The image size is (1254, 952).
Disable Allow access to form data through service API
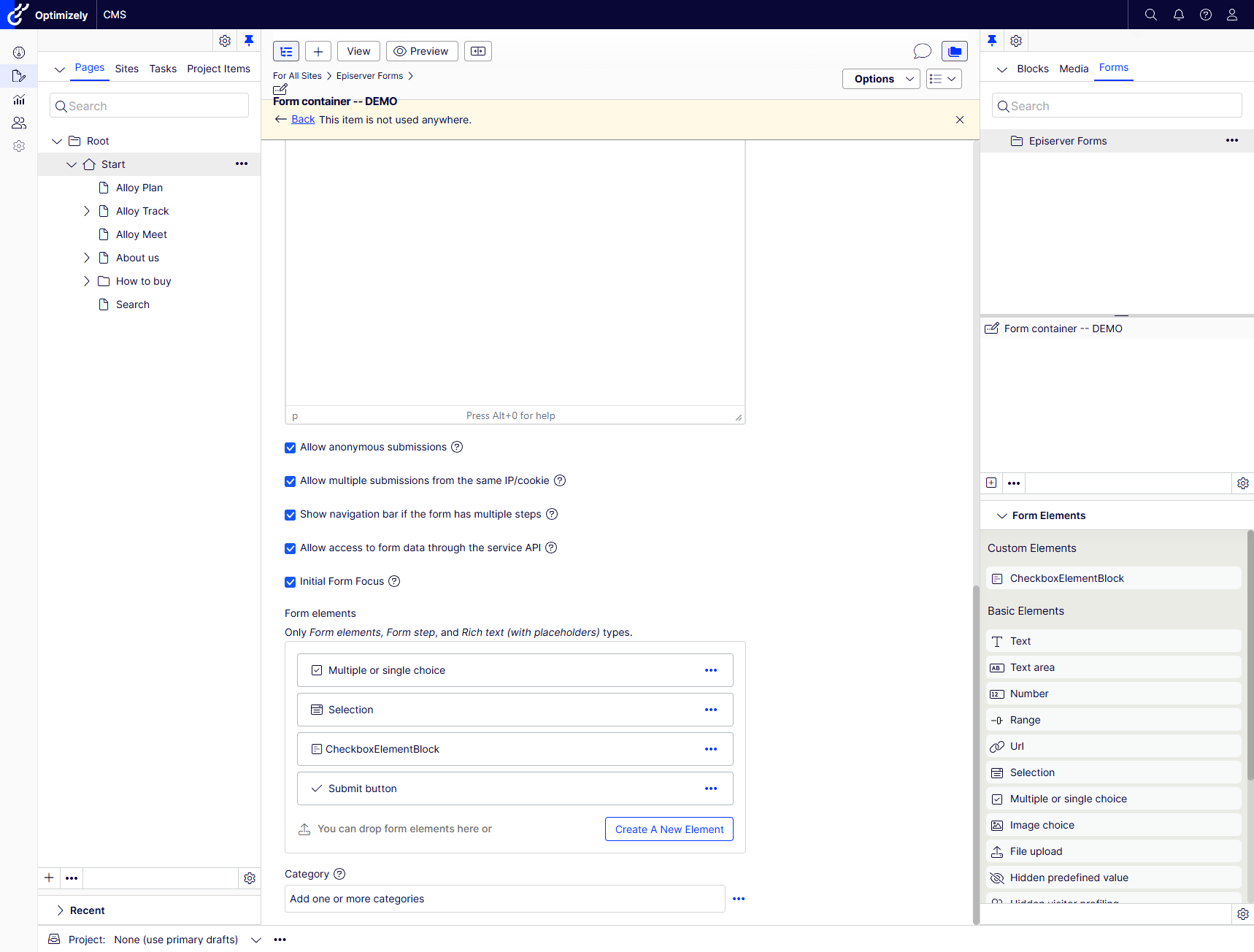pos(291,548)
